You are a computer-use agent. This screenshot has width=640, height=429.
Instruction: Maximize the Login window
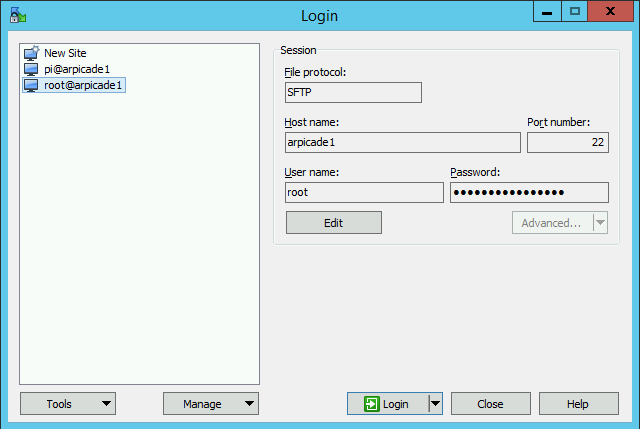(x=575, y=11)
